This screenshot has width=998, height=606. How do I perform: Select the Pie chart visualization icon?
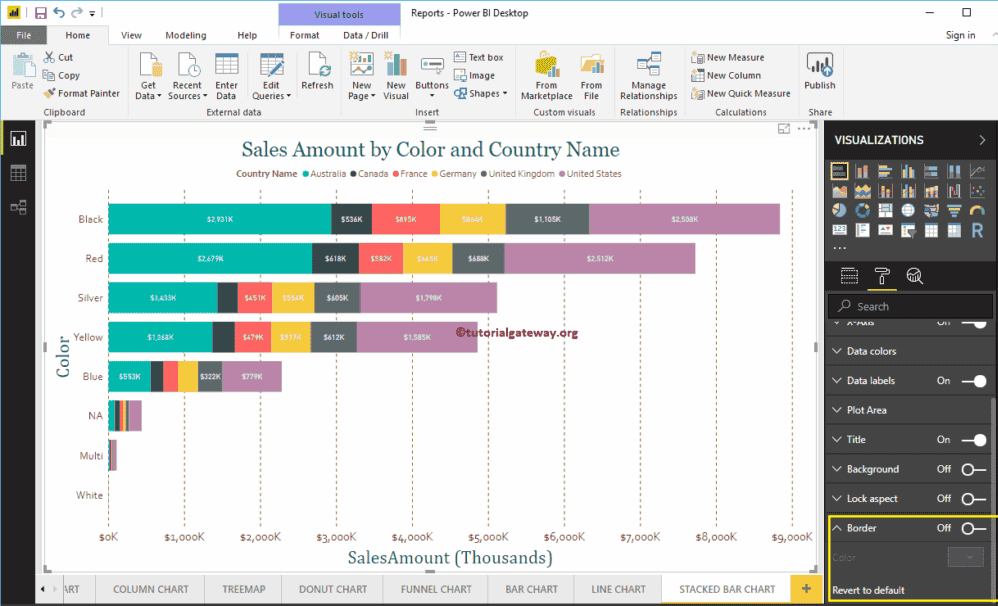coord(840,210)
